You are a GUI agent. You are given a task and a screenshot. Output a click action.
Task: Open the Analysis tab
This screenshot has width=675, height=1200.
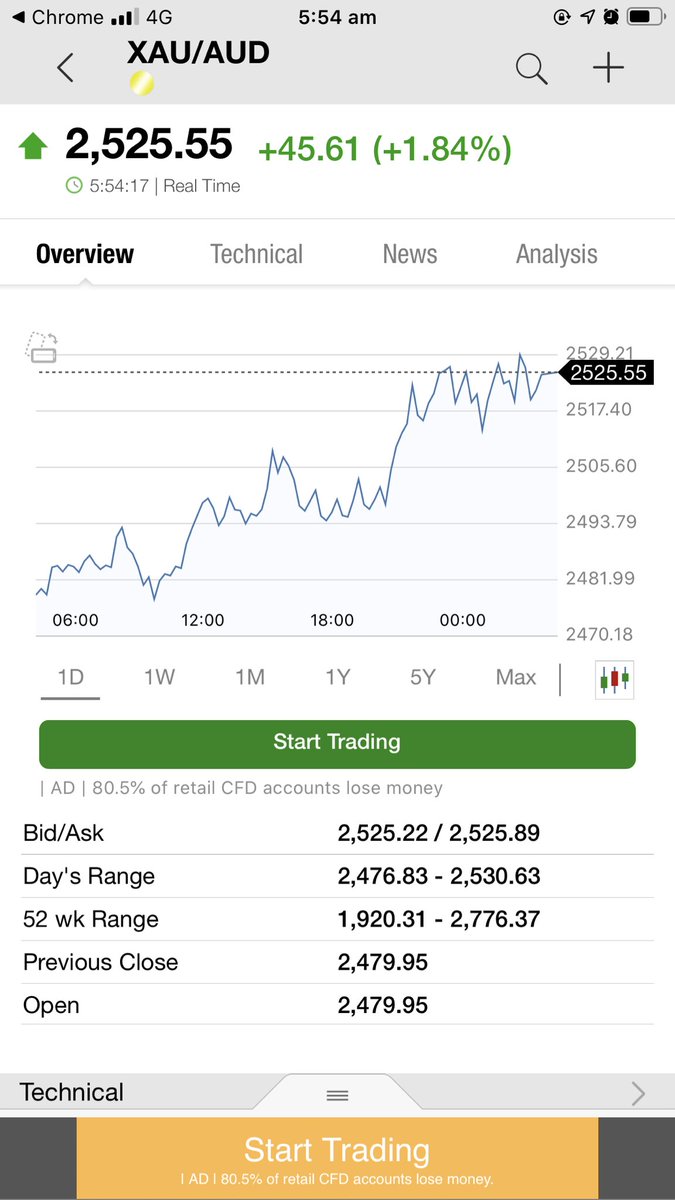(x=557, y=254)
